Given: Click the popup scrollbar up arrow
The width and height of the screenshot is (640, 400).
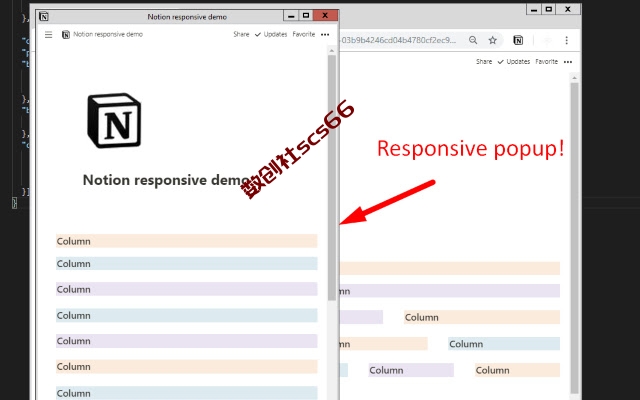Looking at the screenshot, I should point(332,51).
